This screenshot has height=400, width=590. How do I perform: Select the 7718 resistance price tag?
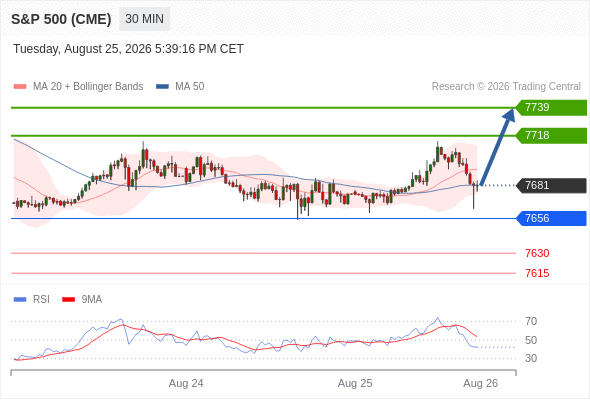(551, 135)
